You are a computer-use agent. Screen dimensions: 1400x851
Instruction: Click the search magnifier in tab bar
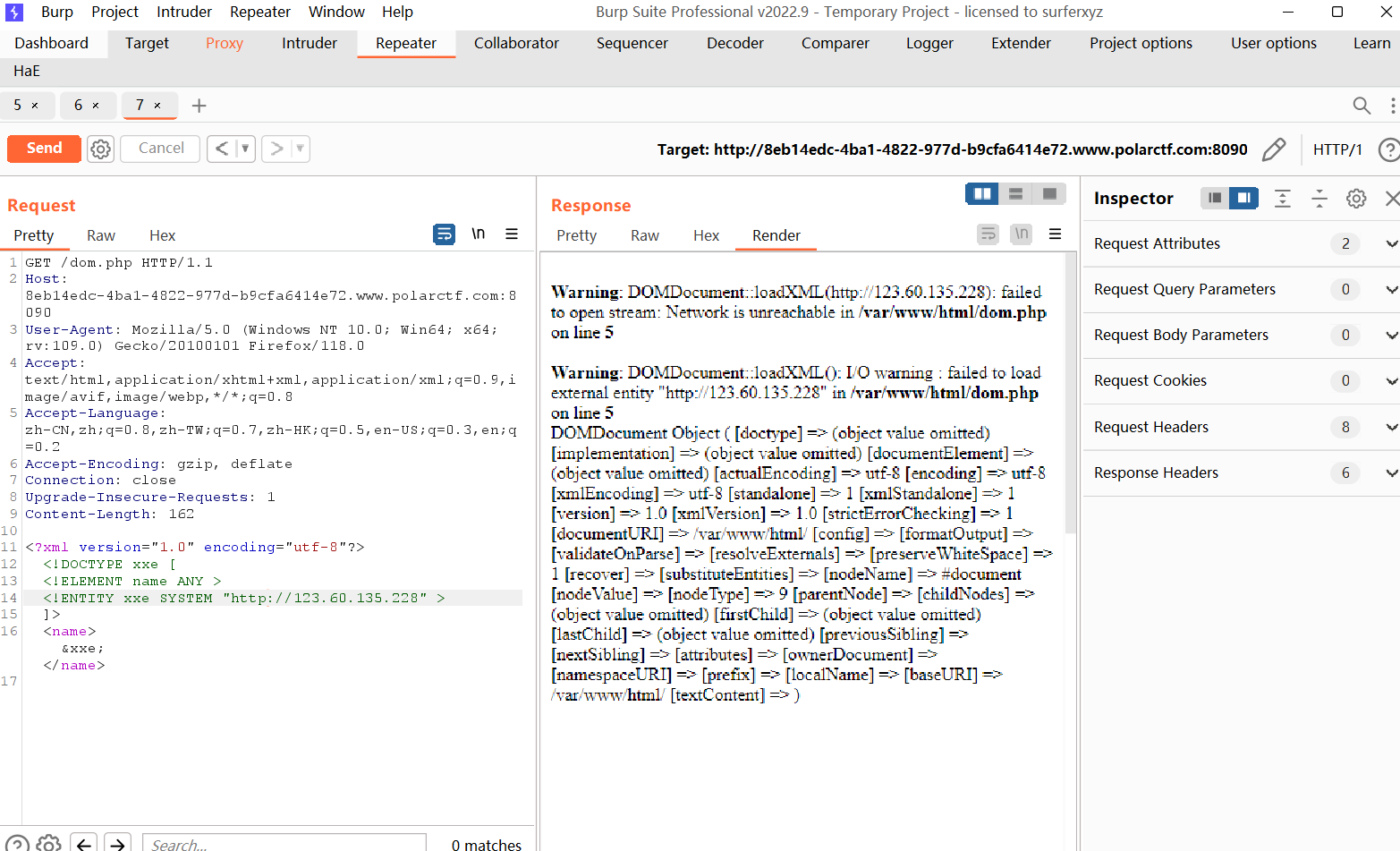(1362, 106)
